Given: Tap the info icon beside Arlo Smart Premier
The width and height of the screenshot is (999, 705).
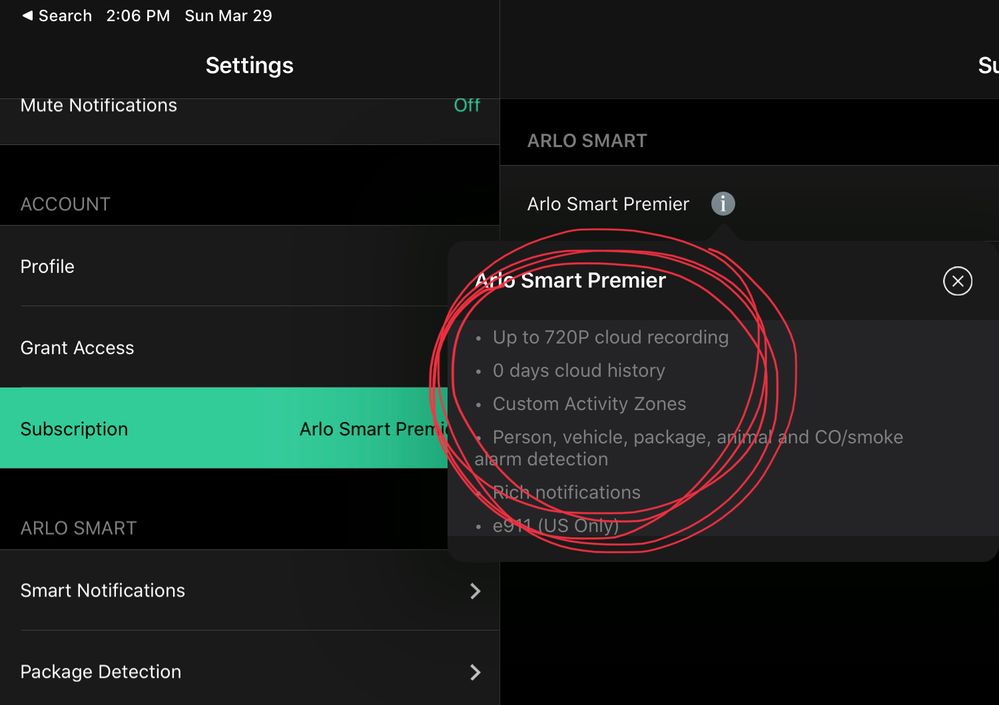Looking at the screenshot, I should (722, 204).
